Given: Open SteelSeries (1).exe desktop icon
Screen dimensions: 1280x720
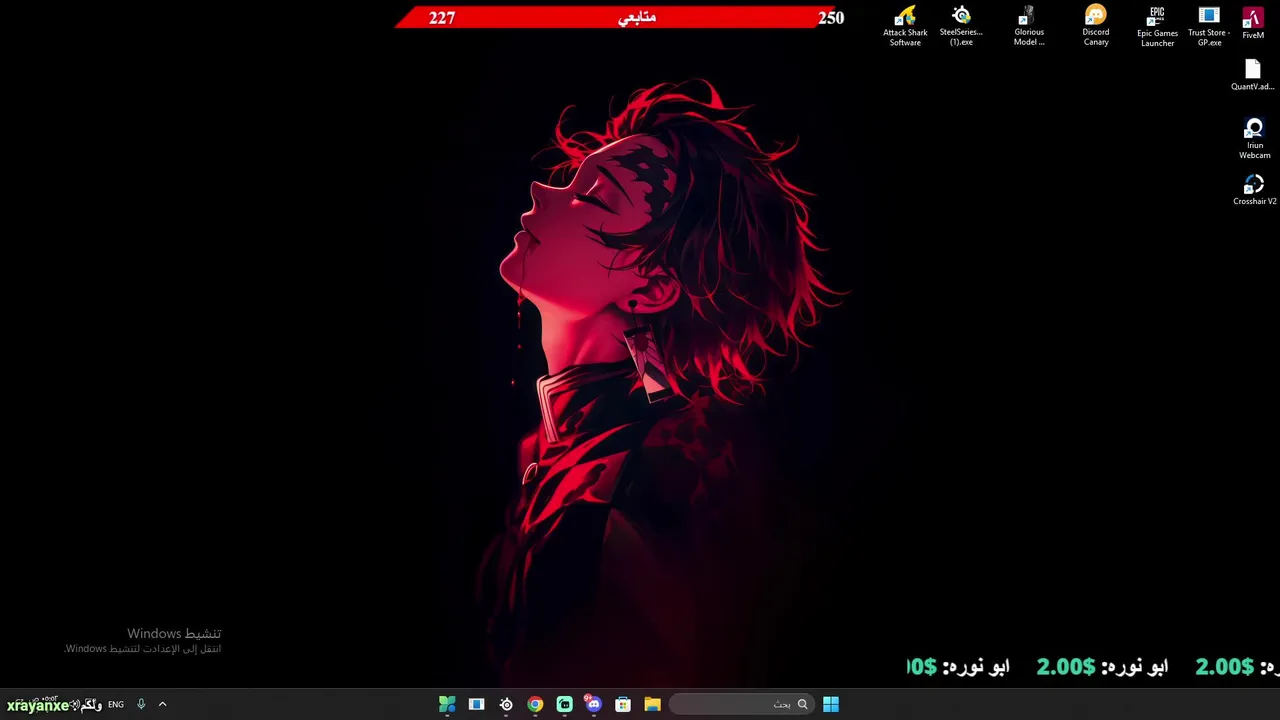Looking at the screenshot, I should pyautogui.click(x=961, y=26).
